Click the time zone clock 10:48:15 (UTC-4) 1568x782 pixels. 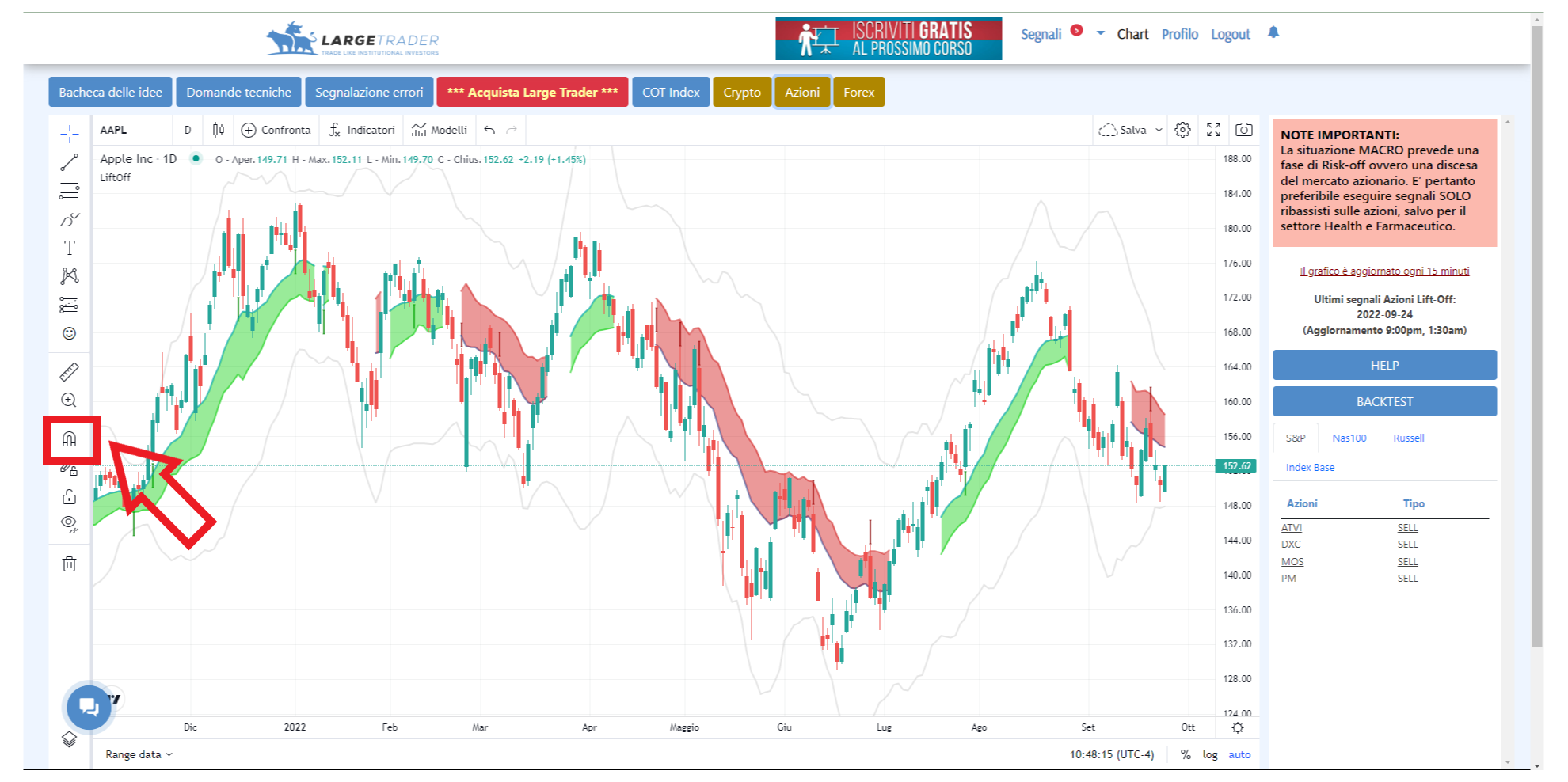[1112, 754]
